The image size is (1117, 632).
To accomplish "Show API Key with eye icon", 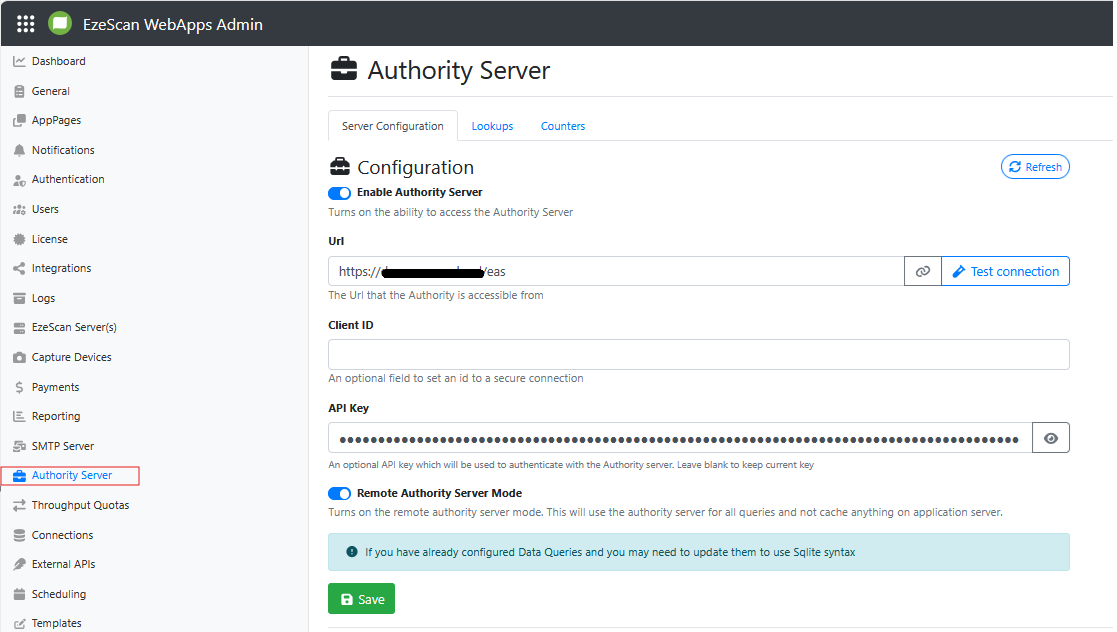I will click(1051, 438).
